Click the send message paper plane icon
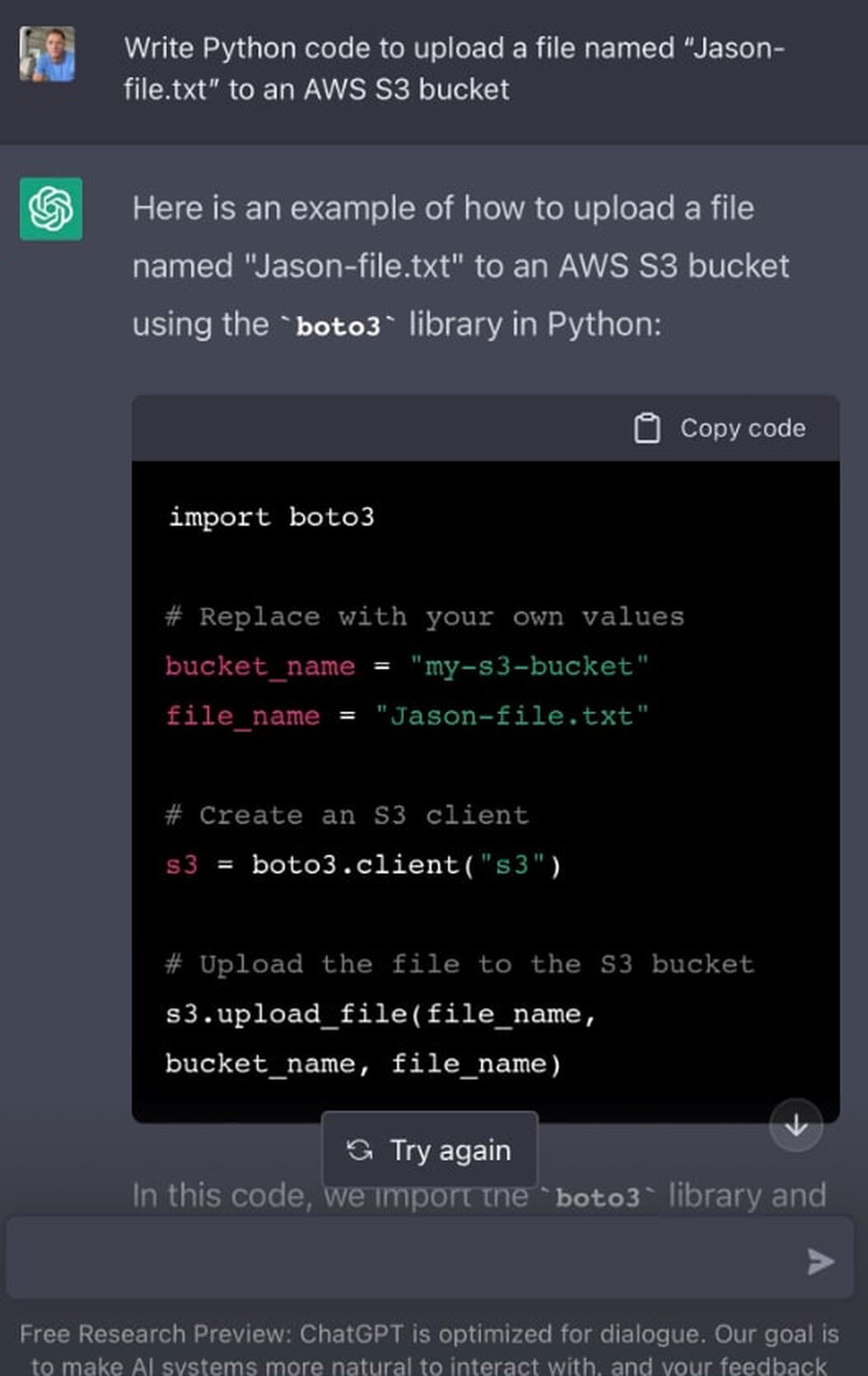This screenshot has height=1376, width=868. pyautogui.click(x=819, y=1261)
